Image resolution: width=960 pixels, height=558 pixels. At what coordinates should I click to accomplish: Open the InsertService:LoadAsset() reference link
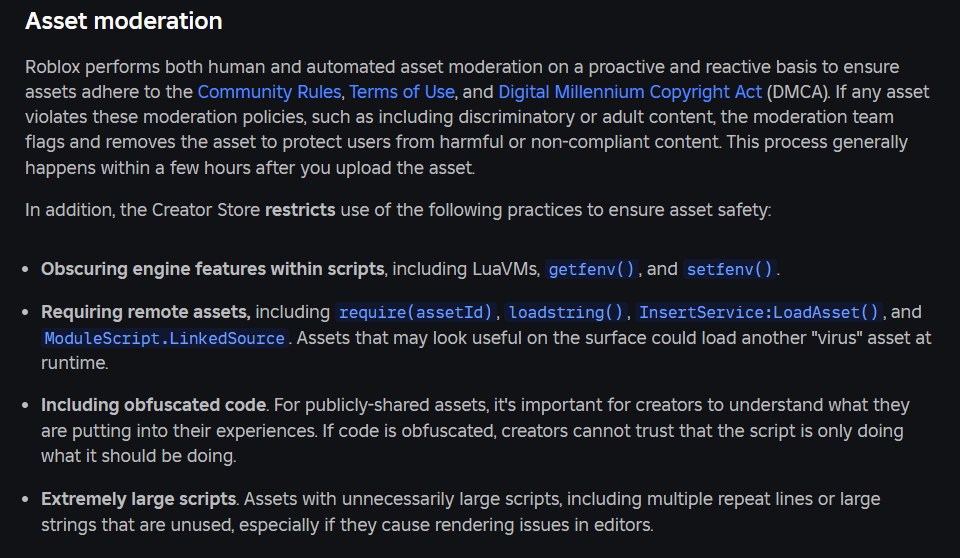tap(759, 312)
